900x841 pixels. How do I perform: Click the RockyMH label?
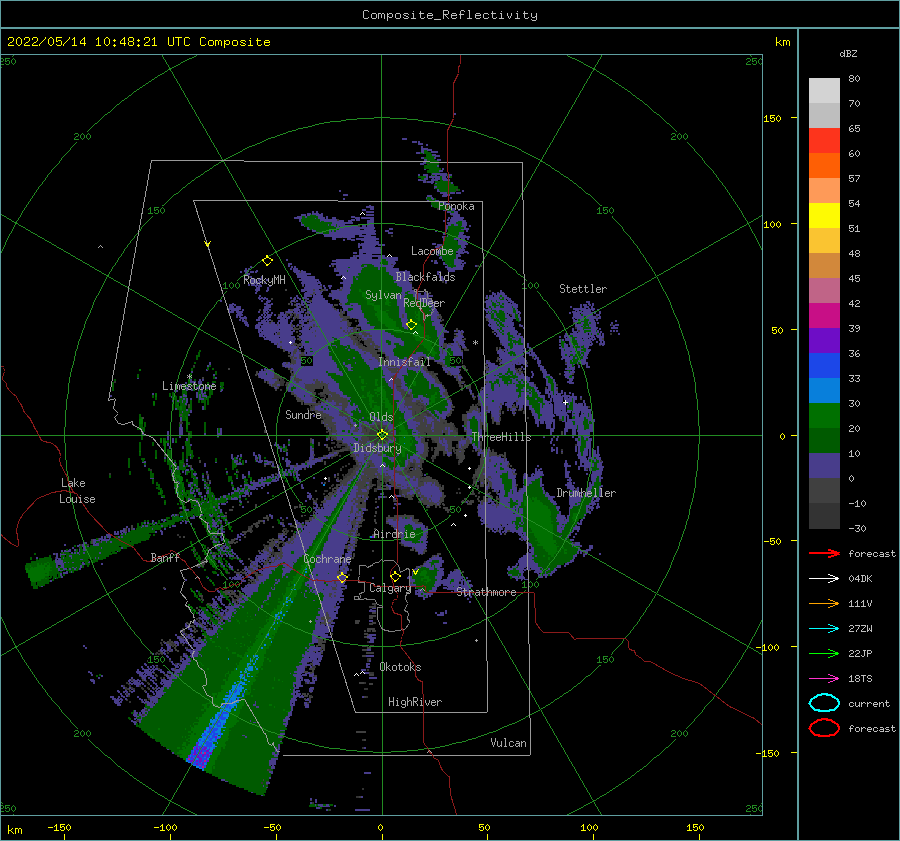[264, 280]
